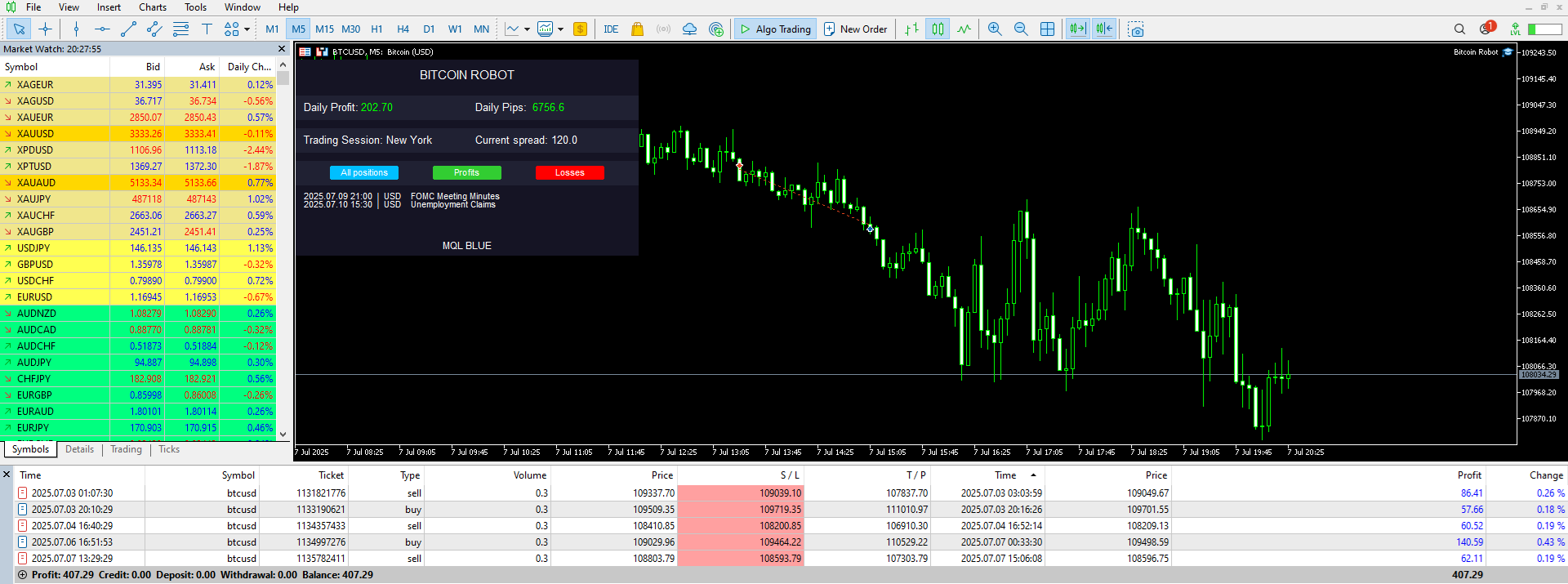1568x584 pixels.
Task: Open the notifications account icon
Action: click(1486, 29)
